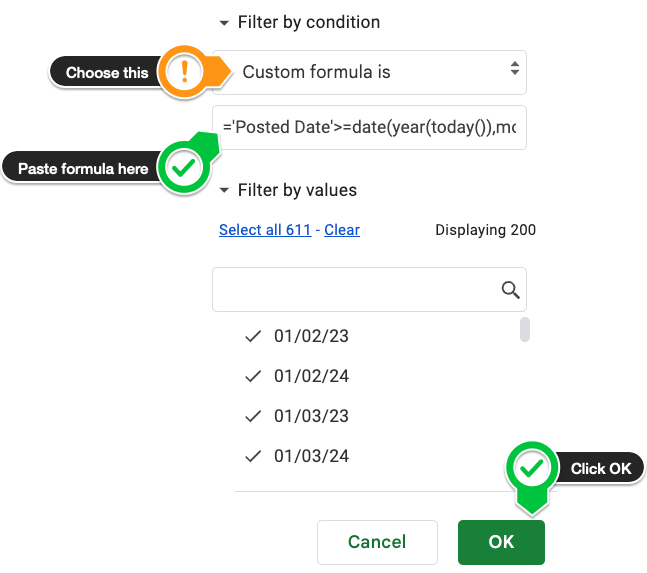Click the values search input box
Screen dimensions: 647x573
(x=369, y=290)
